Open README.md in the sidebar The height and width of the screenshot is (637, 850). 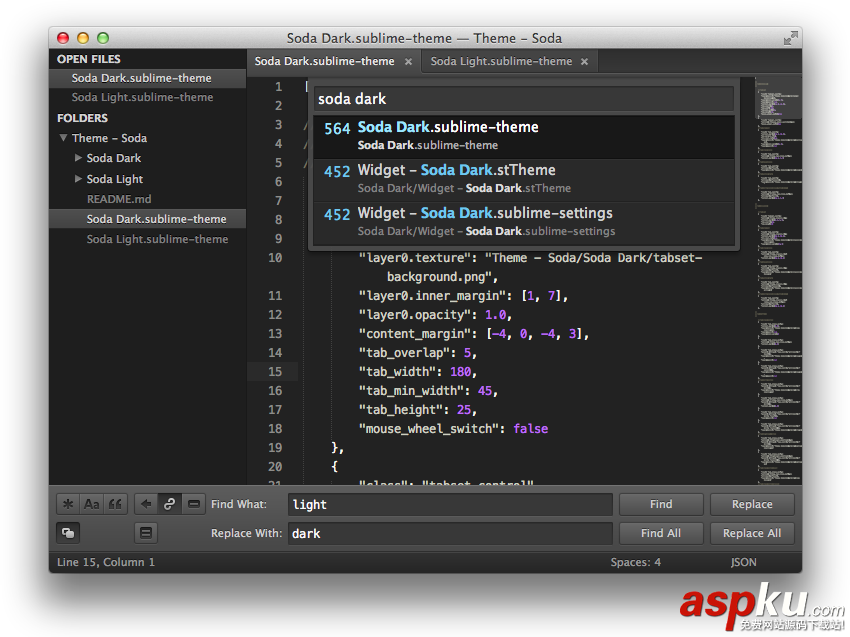[x=119, y=199]
